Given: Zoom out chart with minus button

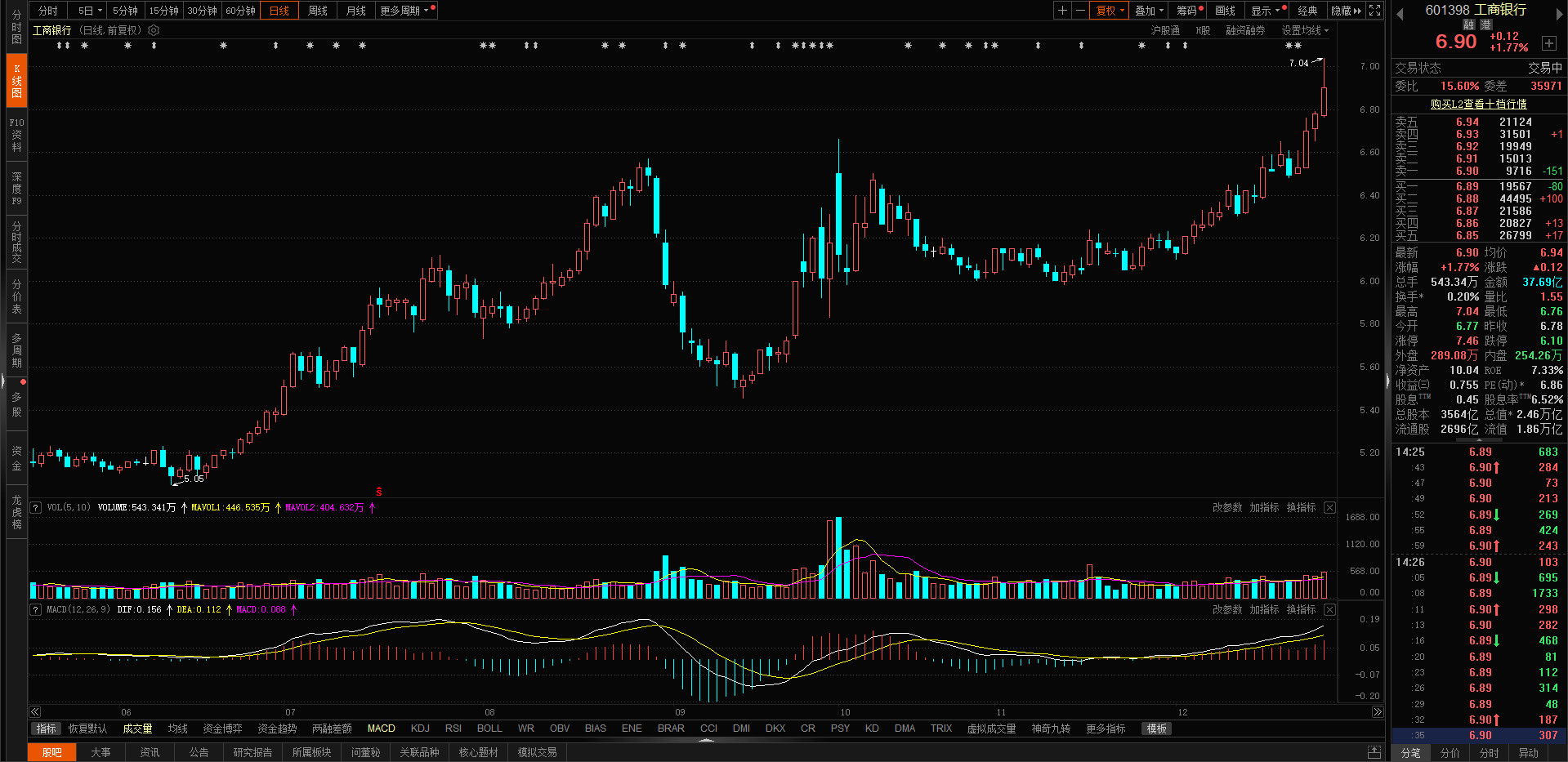Looking at the screenshot, I should [1080, 11].
